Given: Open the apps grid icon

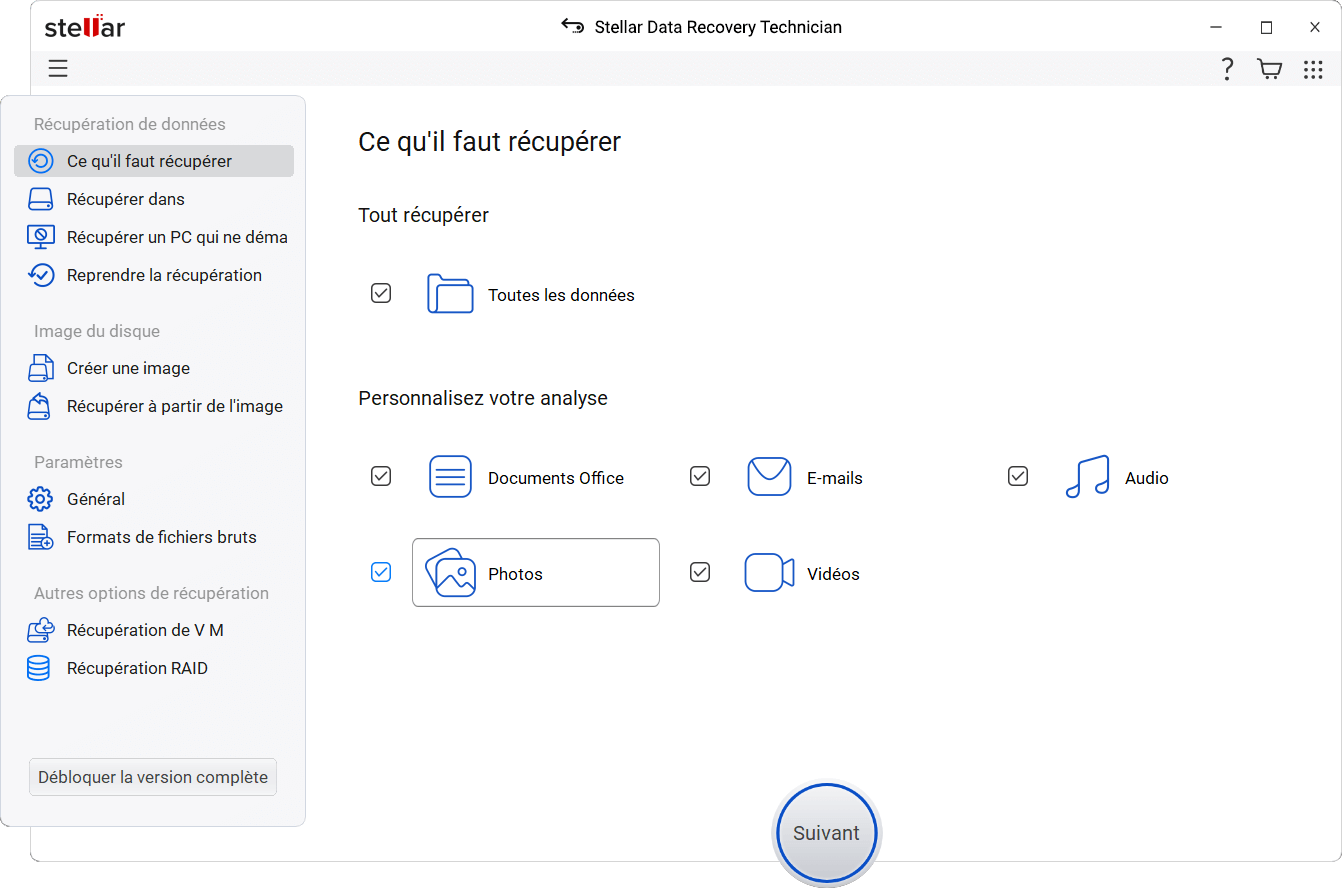Looking at the screenshot, I should (1313, 69).
